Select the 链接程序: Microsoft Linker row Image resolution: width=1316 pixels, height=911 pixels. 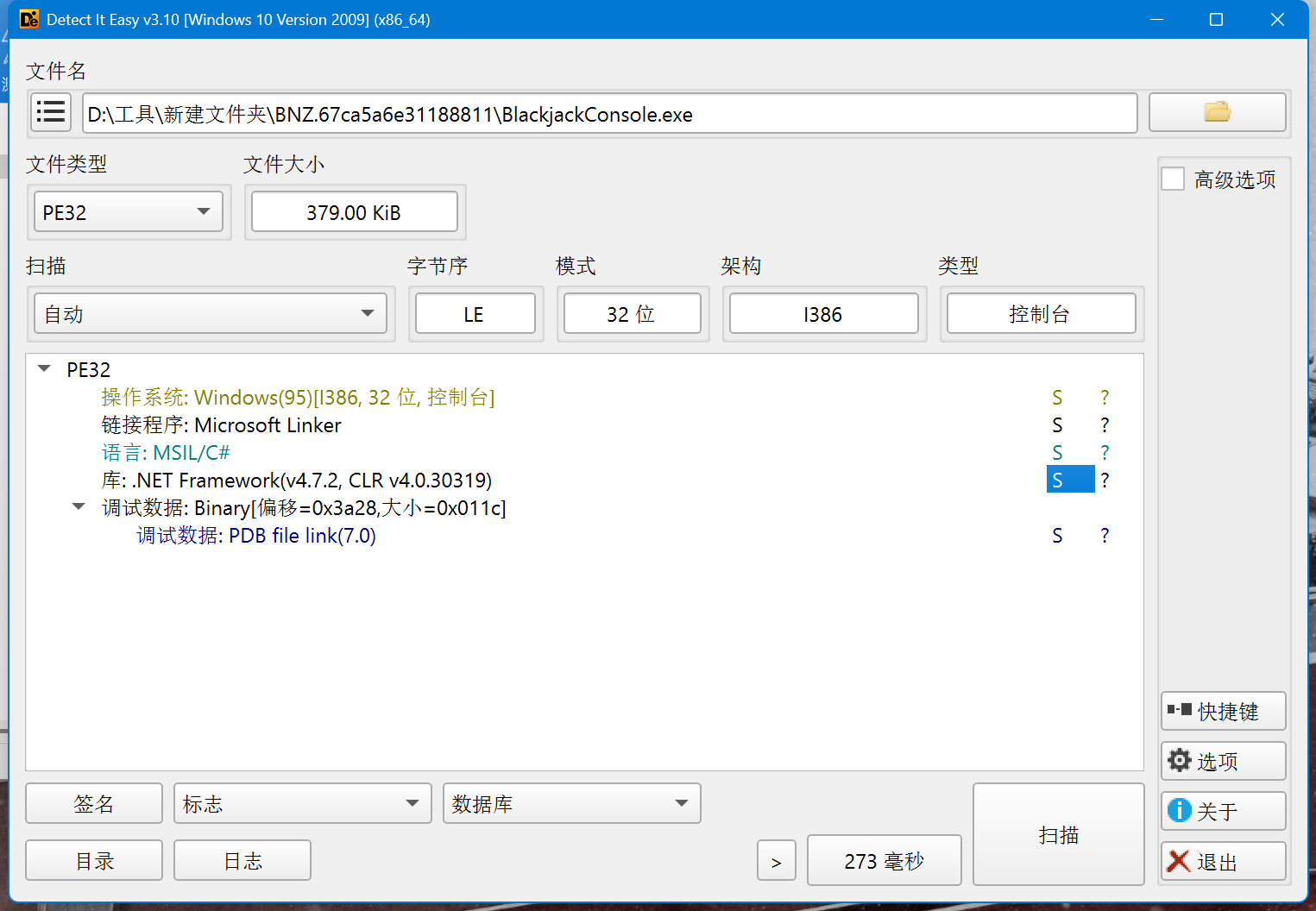click(x=221, y=425)
